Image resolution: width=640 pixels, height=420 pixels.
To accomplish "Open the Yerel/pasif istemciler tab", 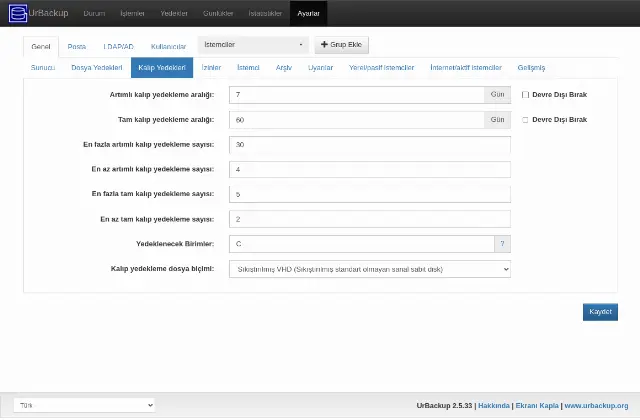I will click(381, 68).
